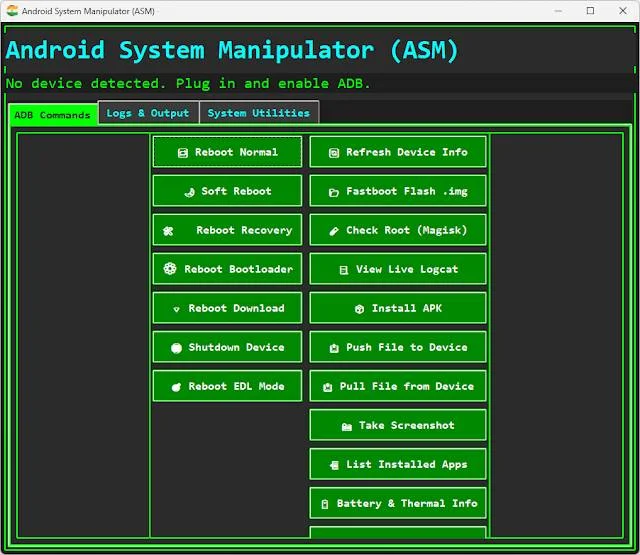The height and width of the screenshot is (555, 640).
Task: Click the Soft Reboot button
Action: point(227,191)
